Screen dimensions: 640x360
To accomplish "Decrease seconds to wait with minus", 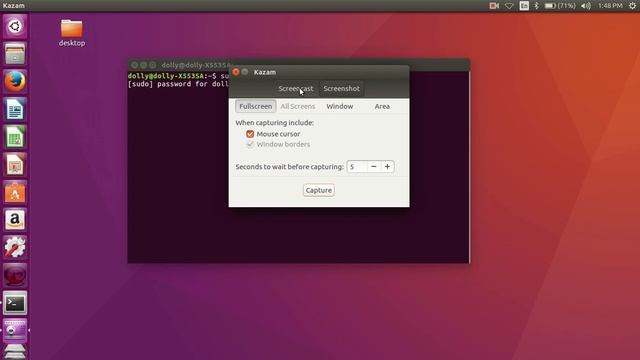I will coord(373,167).
